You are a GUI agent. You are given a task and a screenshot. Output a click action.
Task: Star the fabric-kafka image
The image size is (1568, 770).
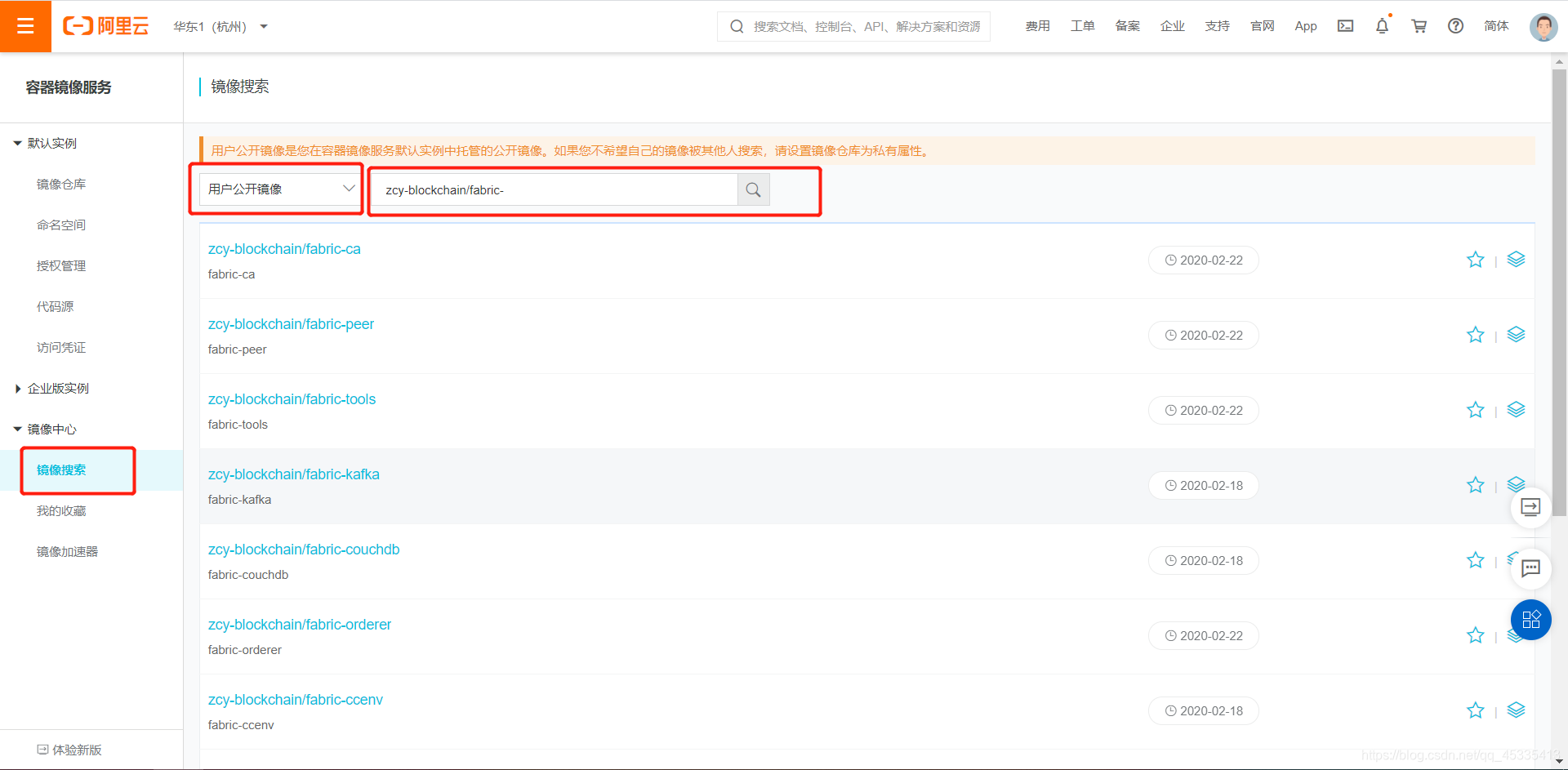1475,485
